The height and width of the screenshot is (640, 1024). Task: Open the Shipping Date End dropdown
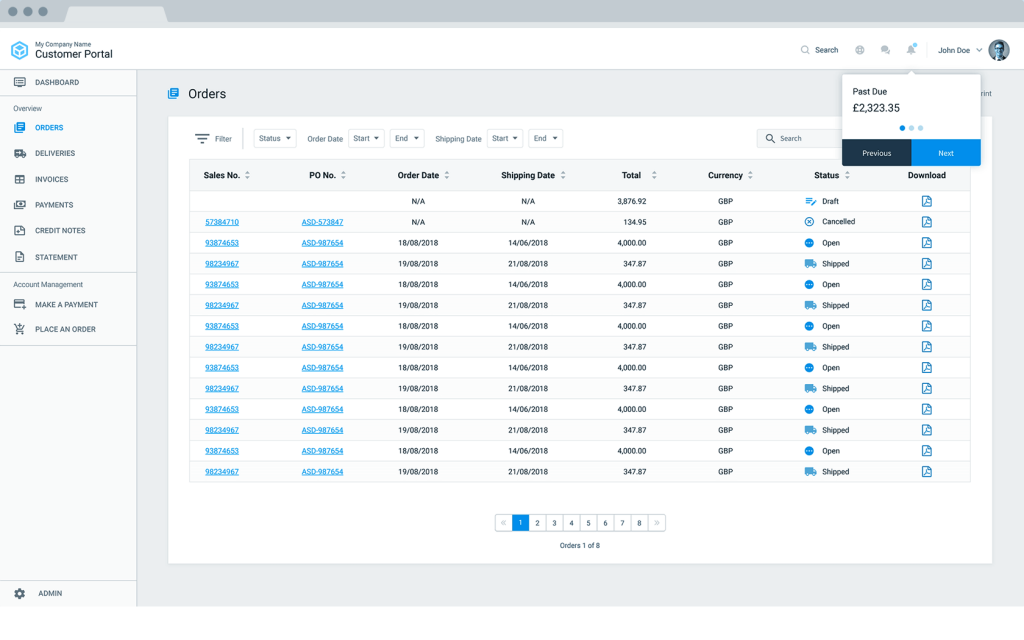(x=545, y=139)
